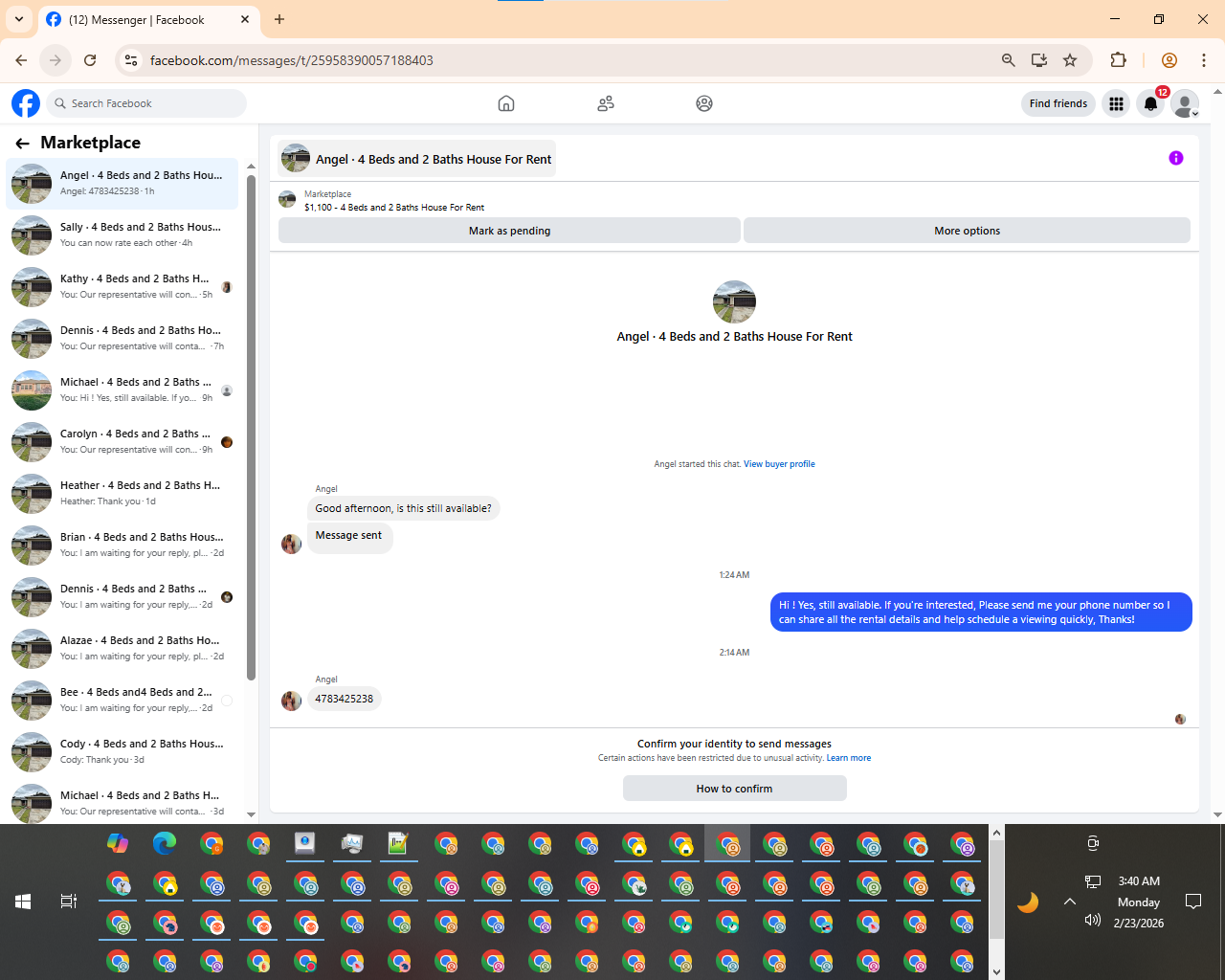Open the tab search dropdown
Image resolution: width=1225 pixels, height=980 pixels.
click(19, 19)
